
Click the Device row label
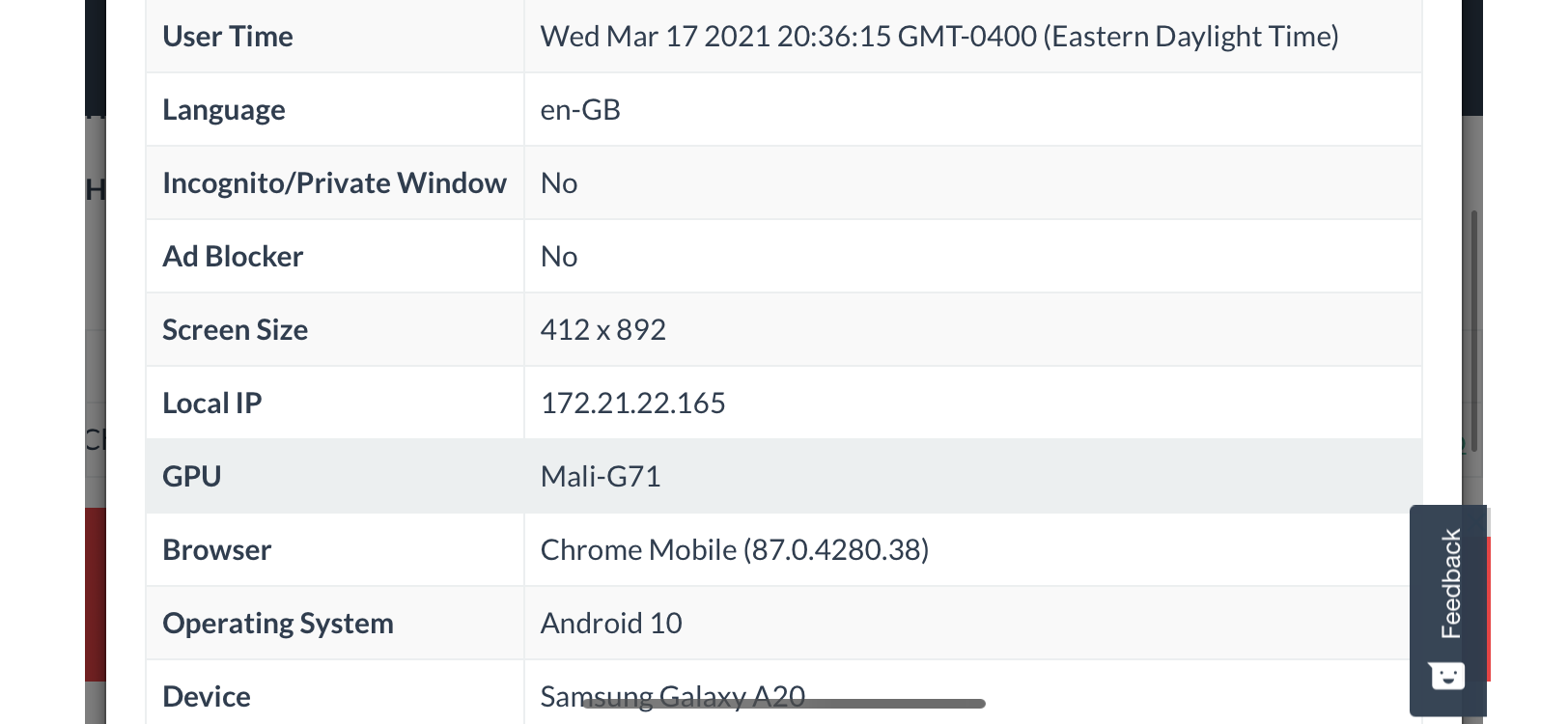point(207,696)
